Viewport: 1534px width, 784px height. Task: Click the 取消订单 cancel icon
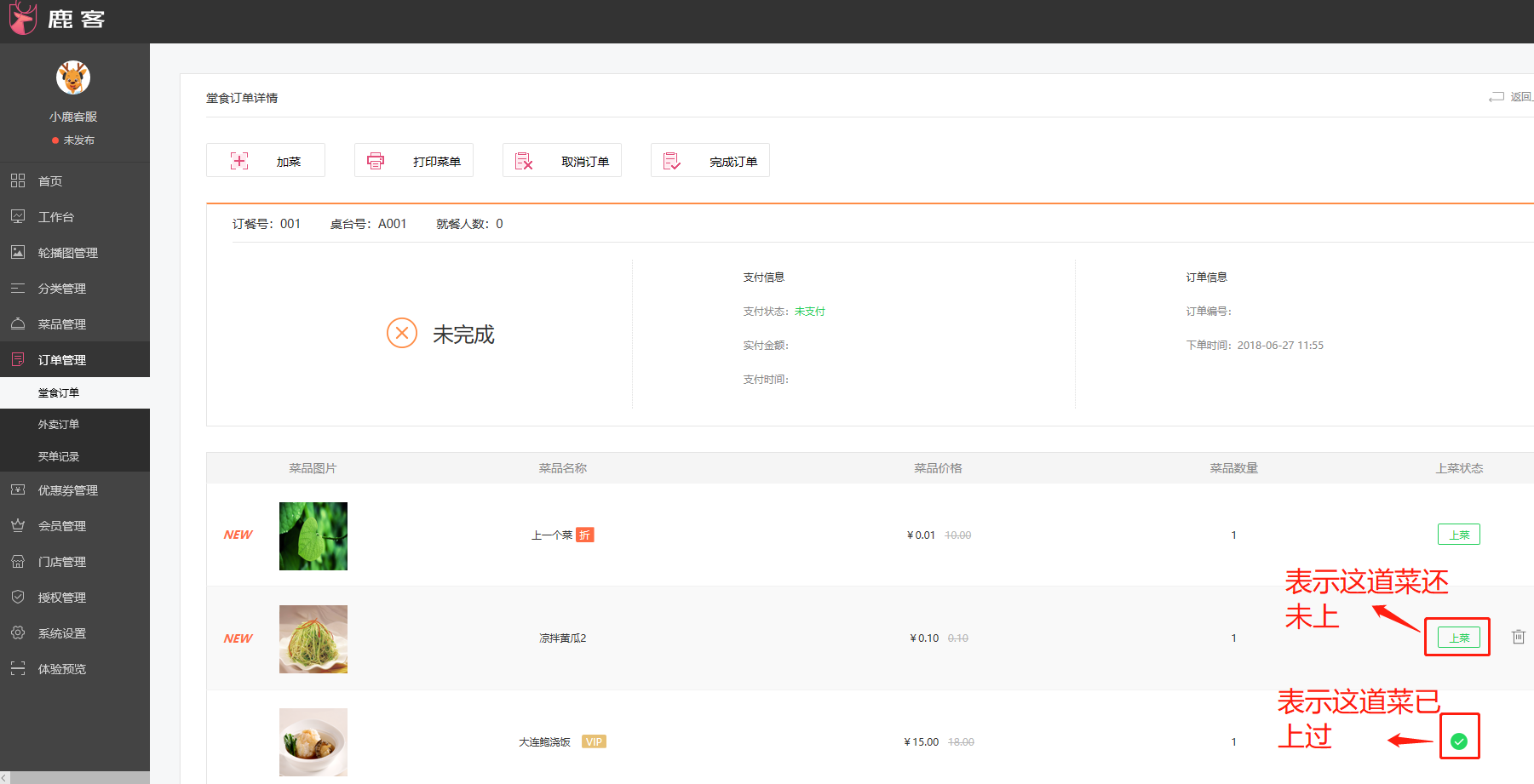click(524, 161)
